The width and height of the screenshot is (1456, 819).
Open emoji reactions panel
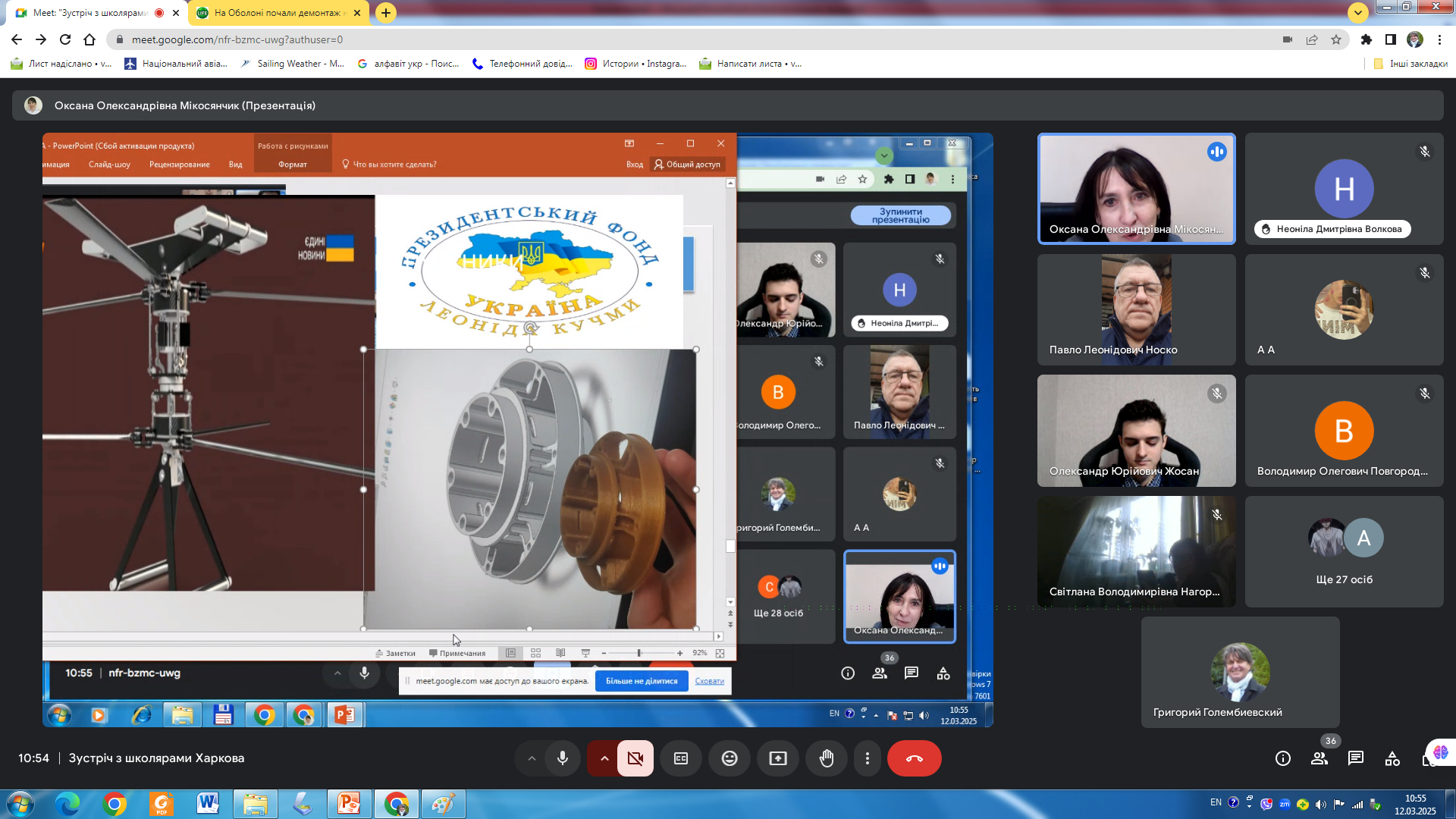point(730,758)
